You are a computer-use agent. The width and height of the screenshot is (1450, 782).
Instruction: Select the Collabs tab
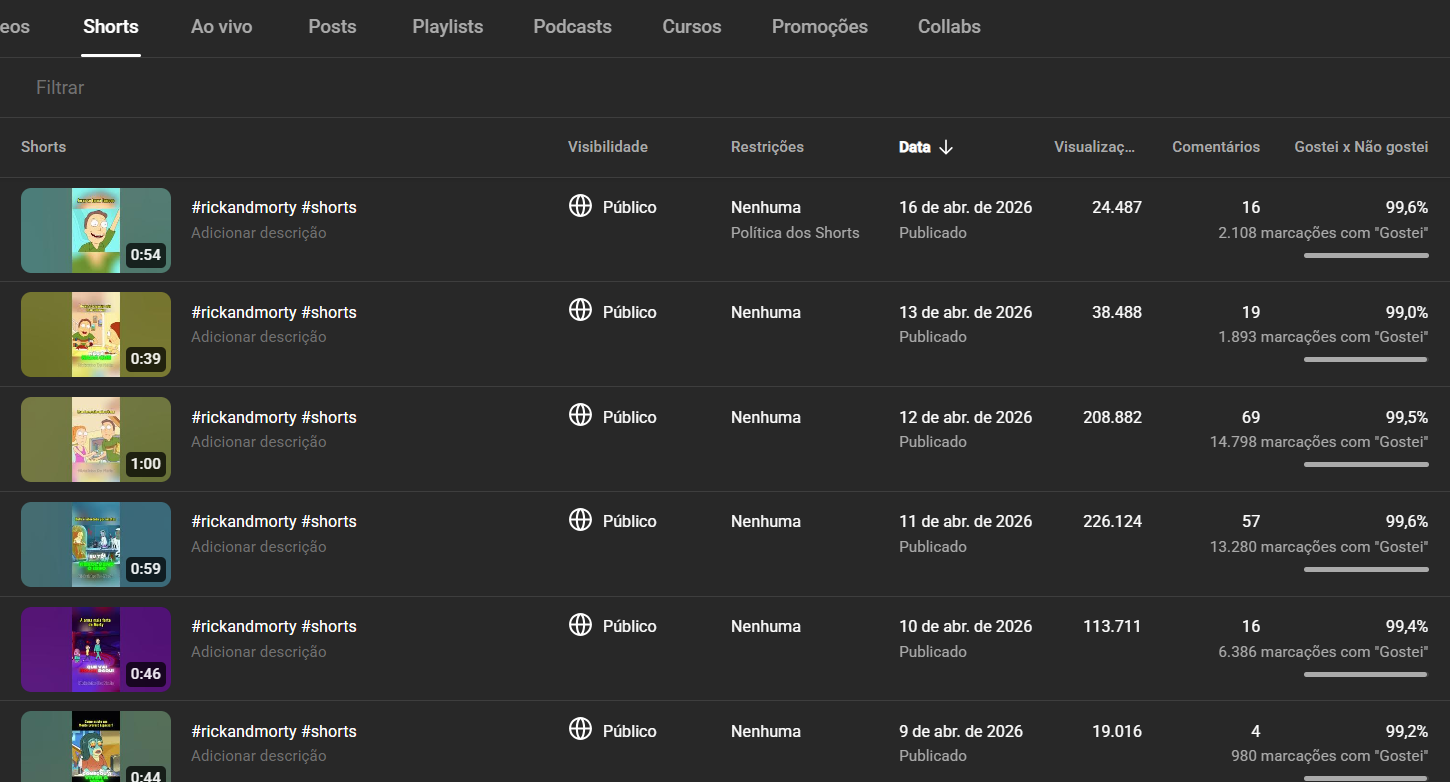coord(949,27)
